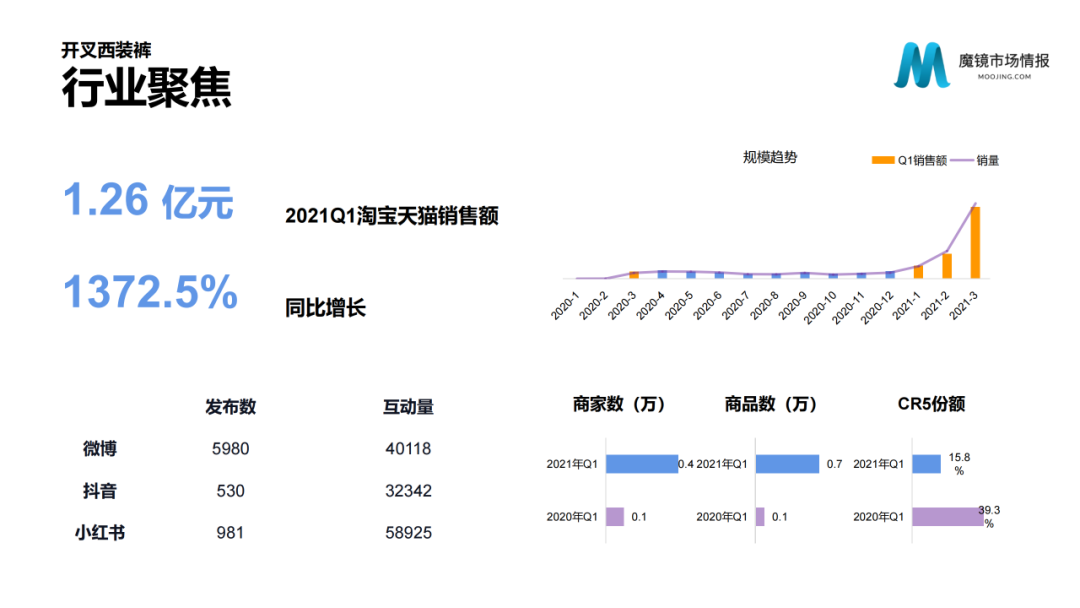1080x608 pixels.
Task: Click the orange Q1销售额 legend swatch
Action: pos(883,160)
